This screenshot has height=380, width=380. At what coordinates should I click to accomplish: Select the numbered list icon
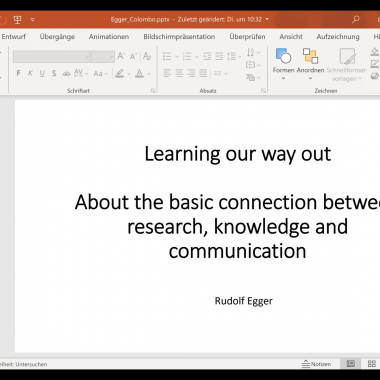click(187, 57)
